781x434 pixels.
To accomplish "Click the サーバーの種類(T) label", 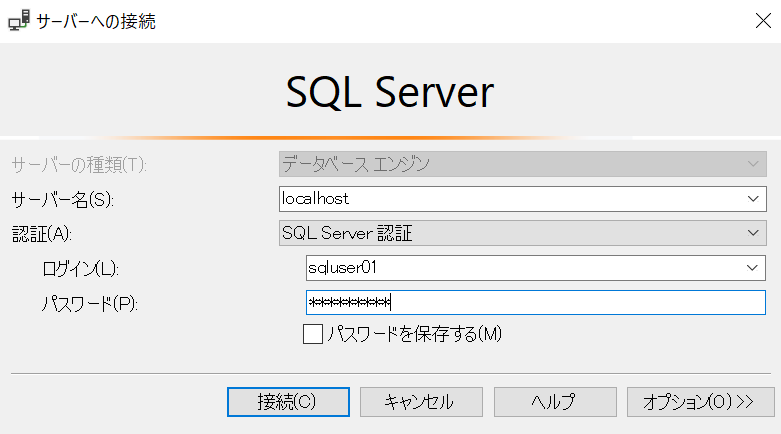I will coord(79,164).
